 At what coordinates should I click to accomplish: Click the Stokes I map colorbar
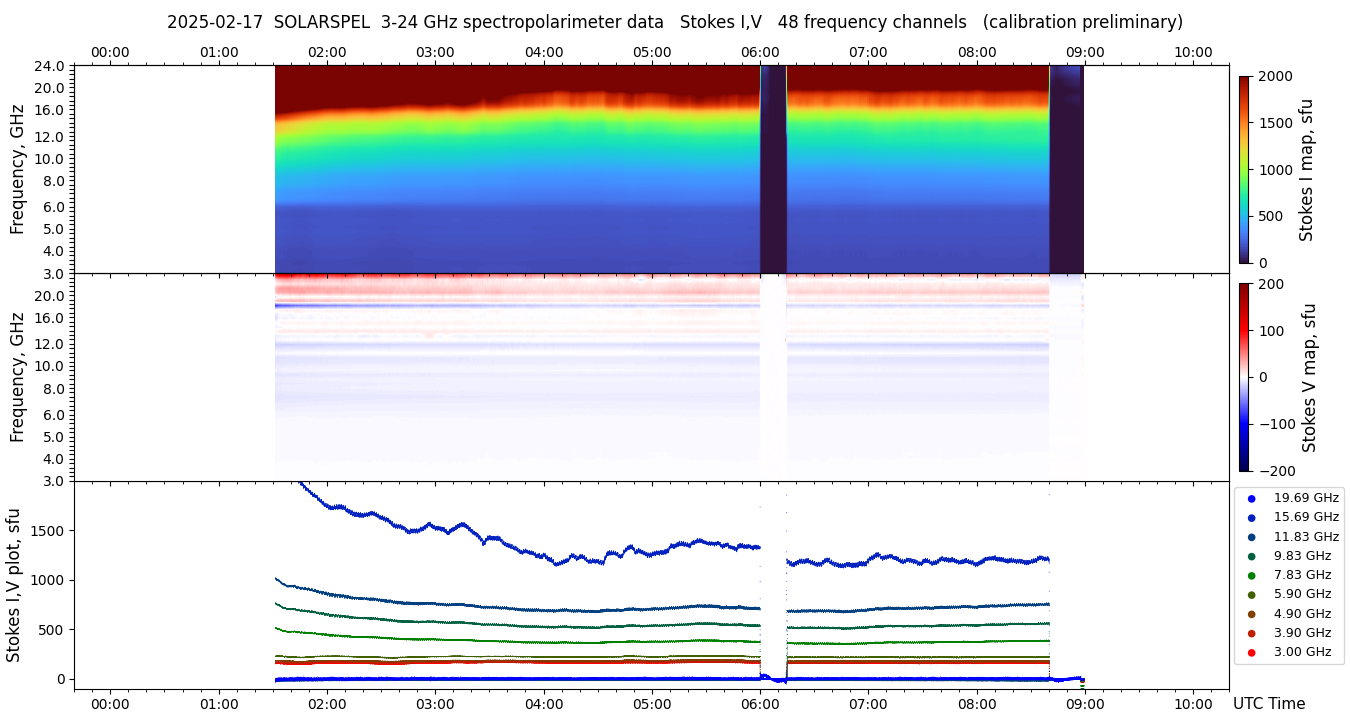(x=1244, y=169)
